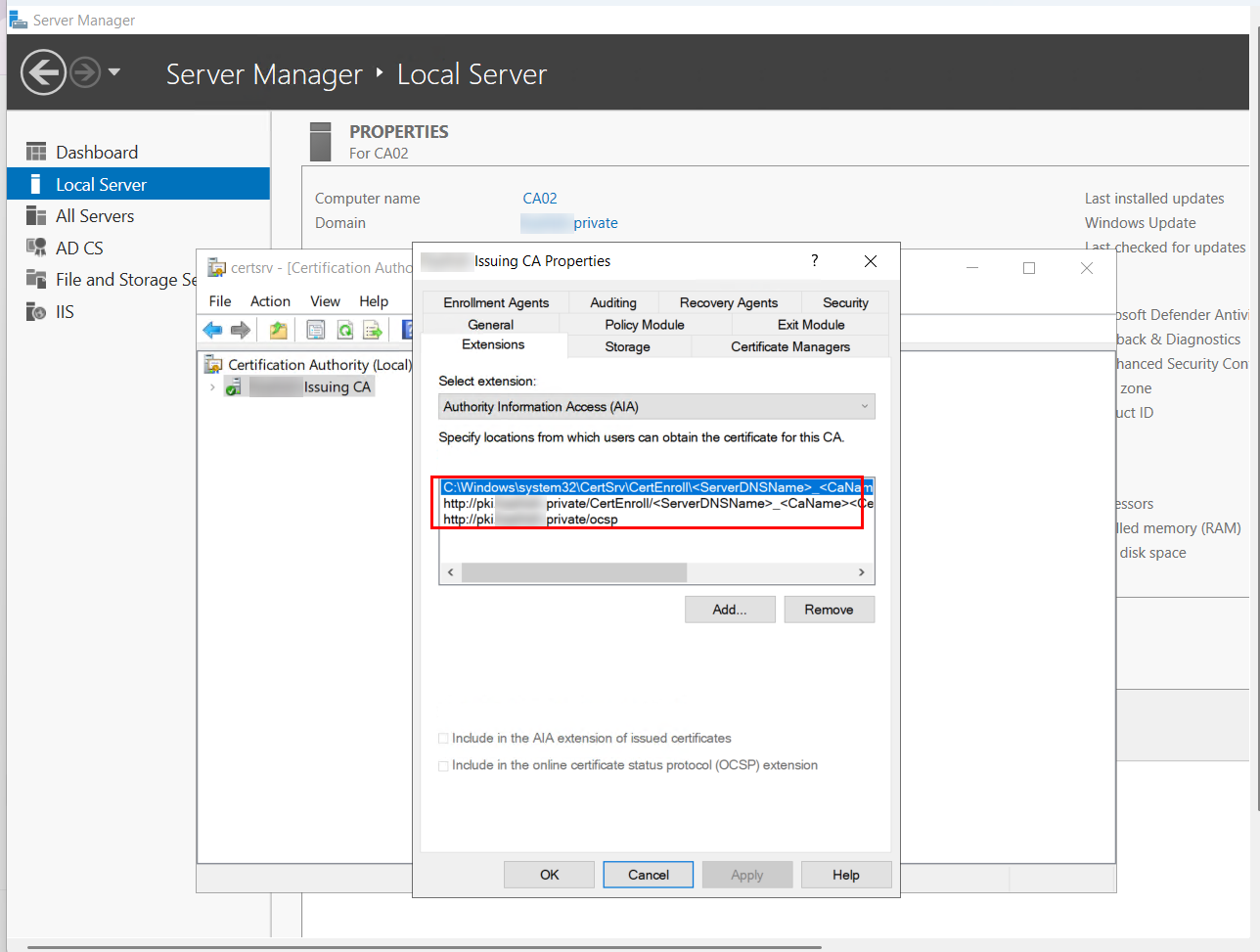The height and width of the screenshot is (952, 1260).
Task: Toggle Include in AIA extension checkbox
Action: [x=444, y=739]
